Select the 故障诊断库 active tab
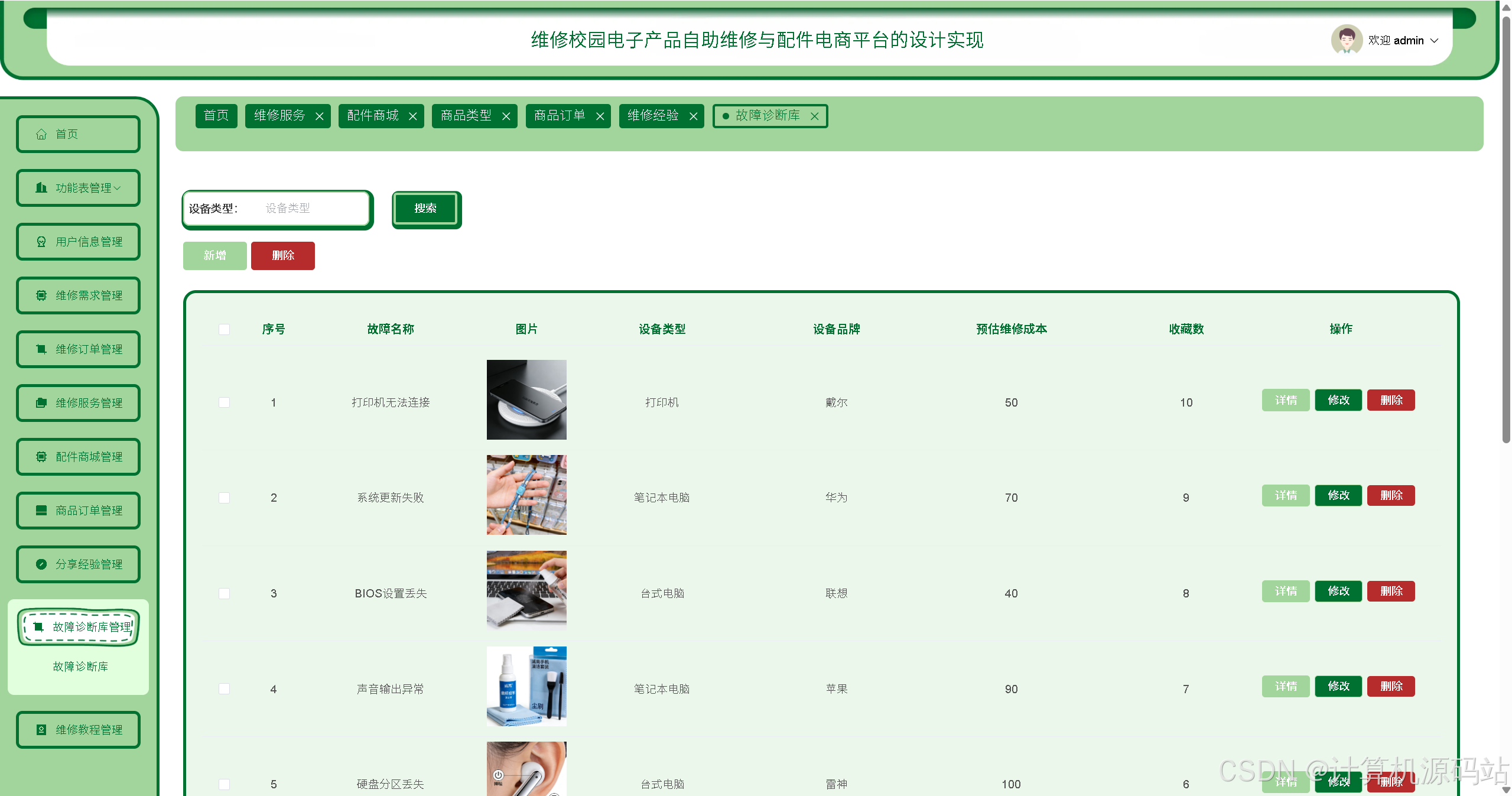Viewport: 1512px width, 796px height. [768, 116]
